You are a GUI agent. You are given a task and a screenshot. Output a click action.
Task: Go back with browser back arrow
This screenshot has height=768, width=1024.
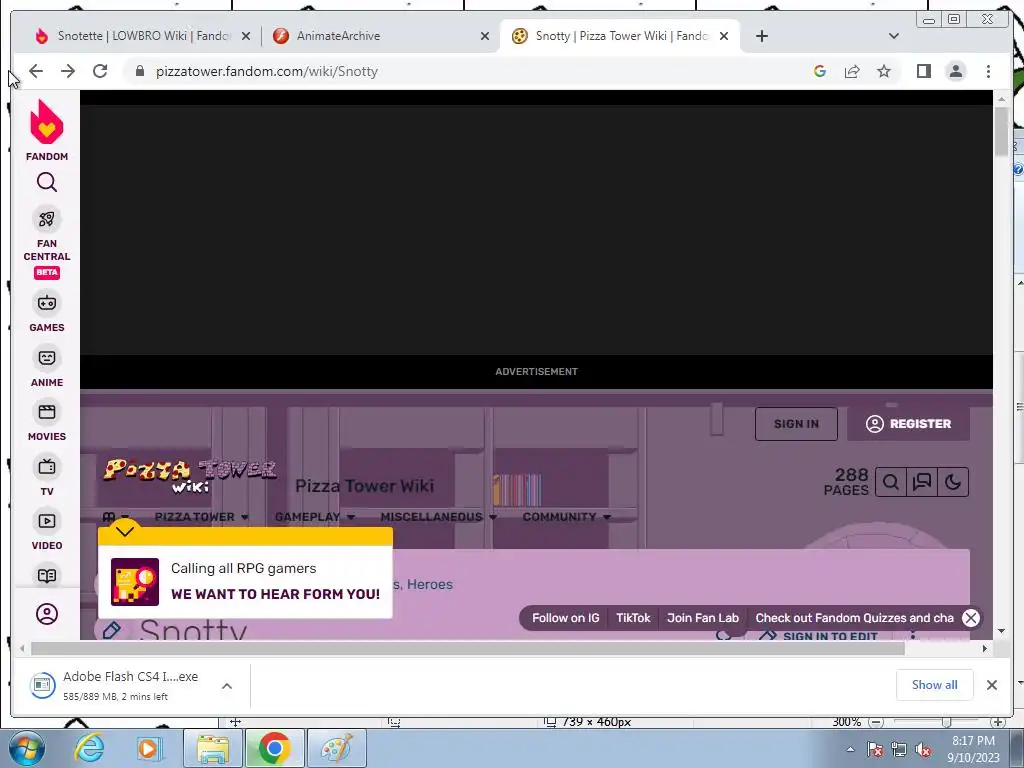tap(36, 71)
